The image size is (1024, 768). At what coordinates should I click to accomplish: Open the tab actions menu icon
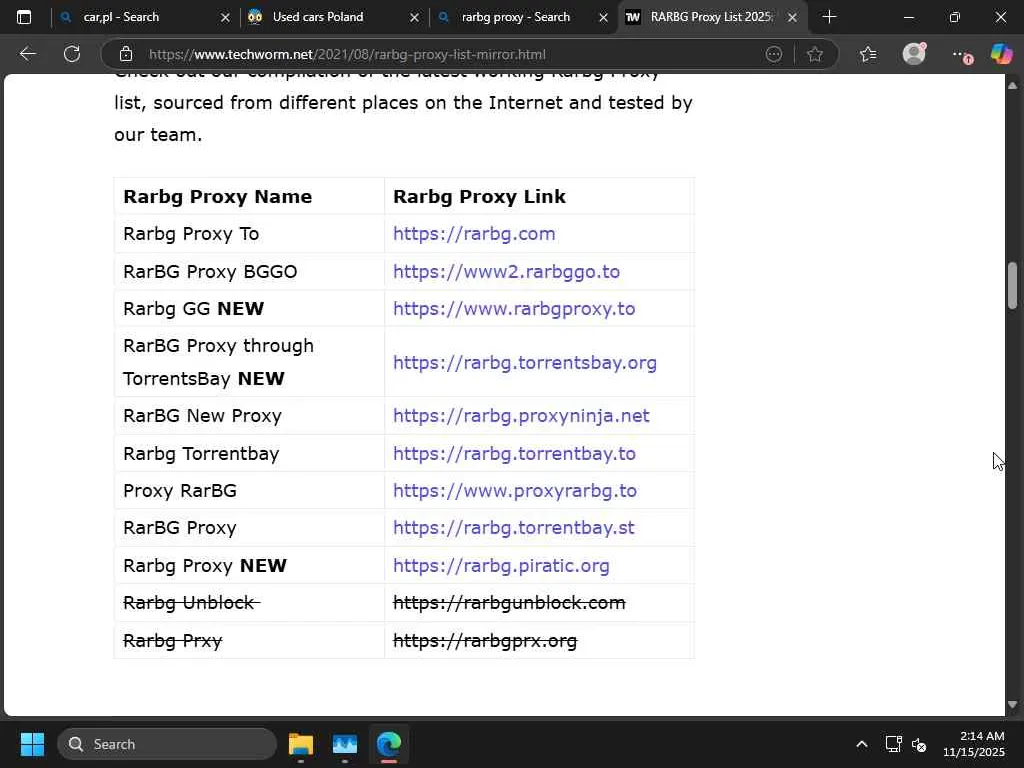point(24,17)
